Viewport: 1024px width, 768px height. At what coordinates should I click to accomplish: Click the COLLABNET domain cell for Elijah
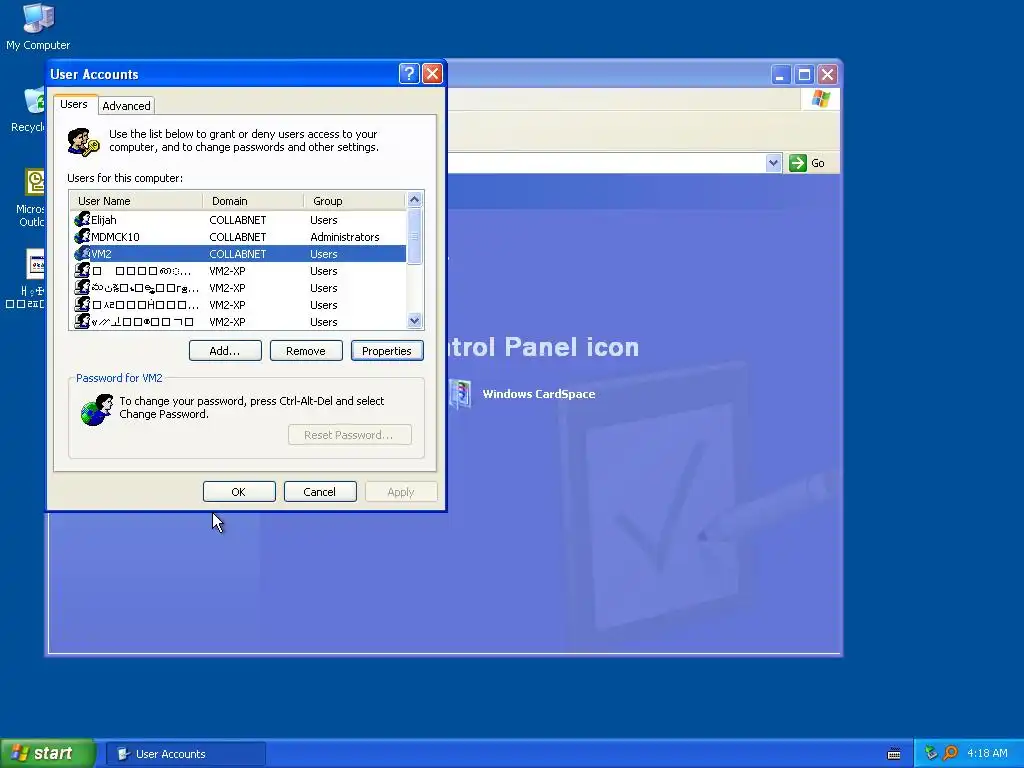[238, 220]
